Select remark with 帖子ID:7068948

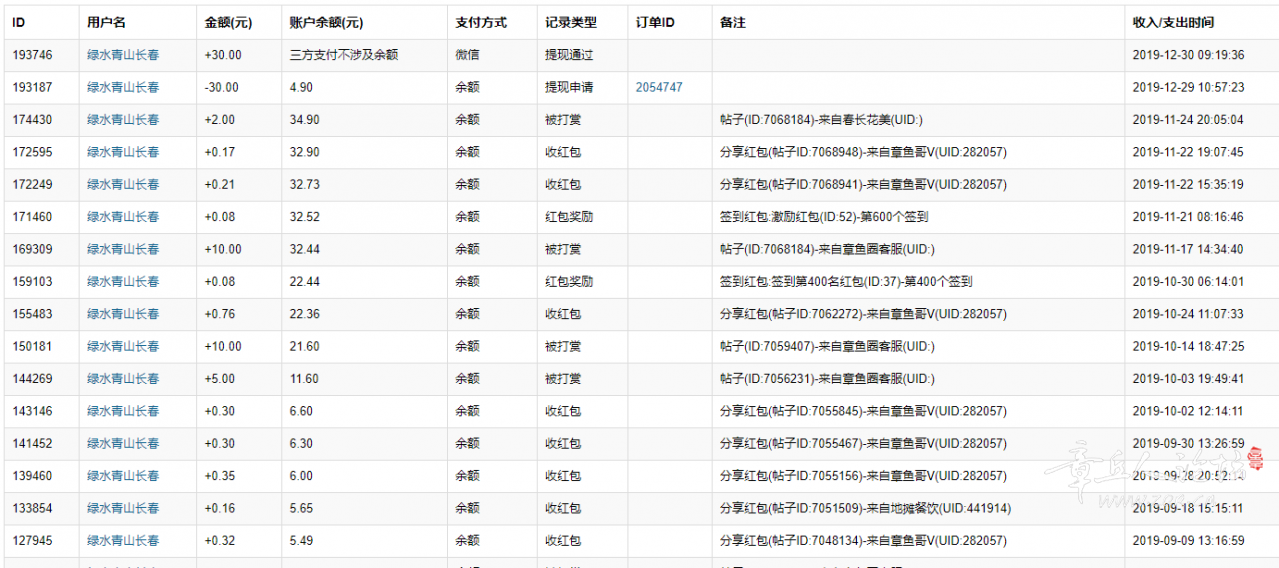(863, 152)
